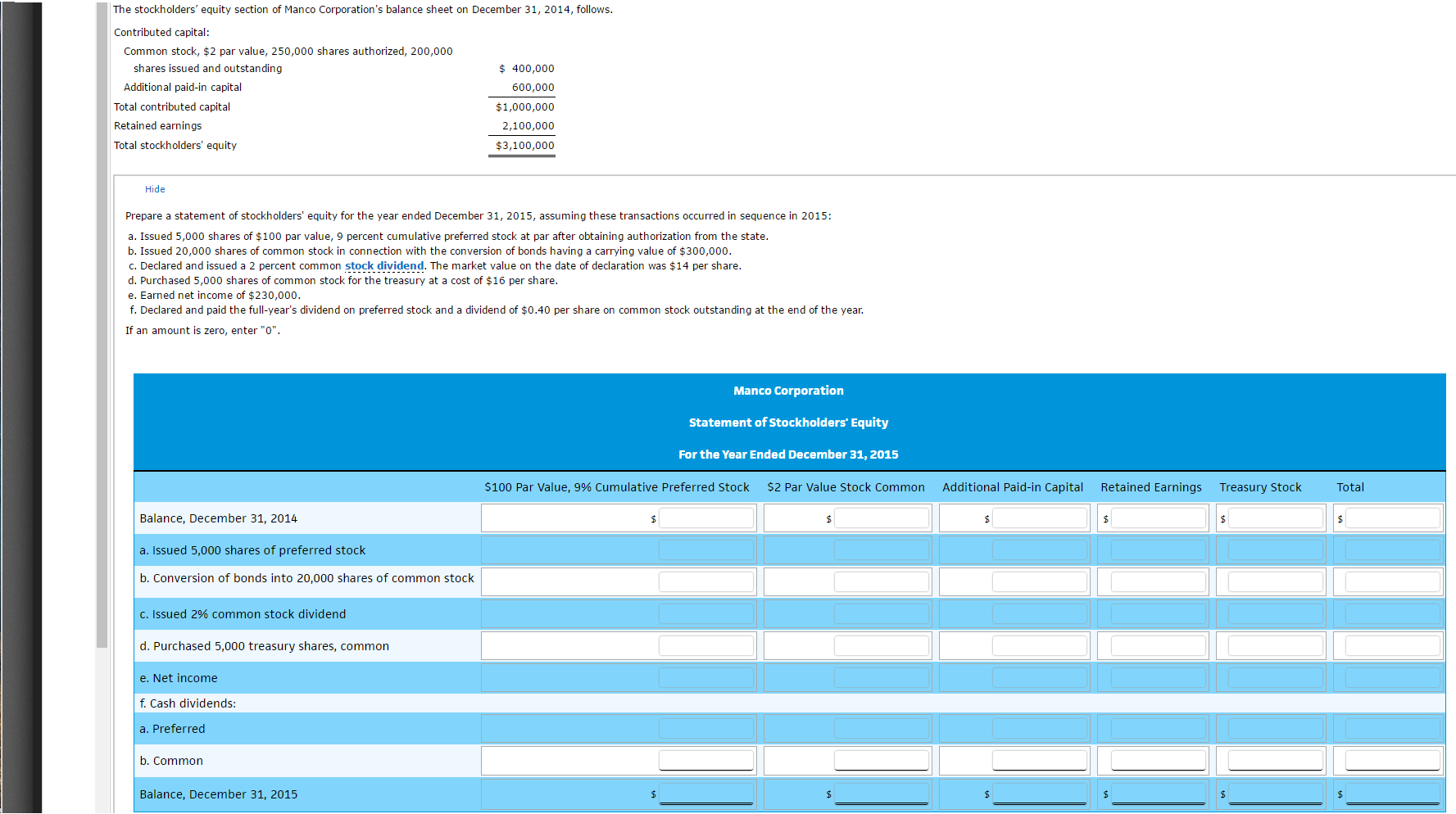
Task: Click the Preferred Stock input for Balance December 31 2014
Action: (x=706, y=518)
